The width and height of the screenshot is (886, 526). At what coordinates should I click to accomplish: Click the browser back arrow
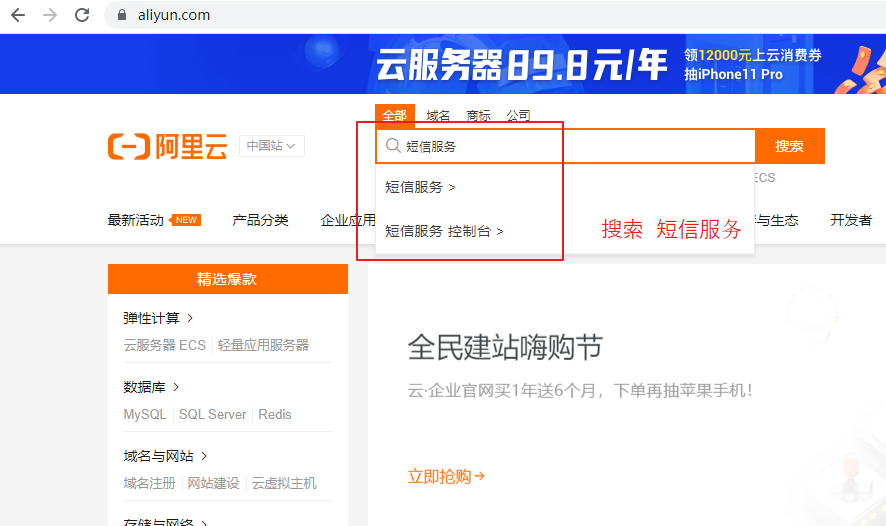(x=18, y=15)
